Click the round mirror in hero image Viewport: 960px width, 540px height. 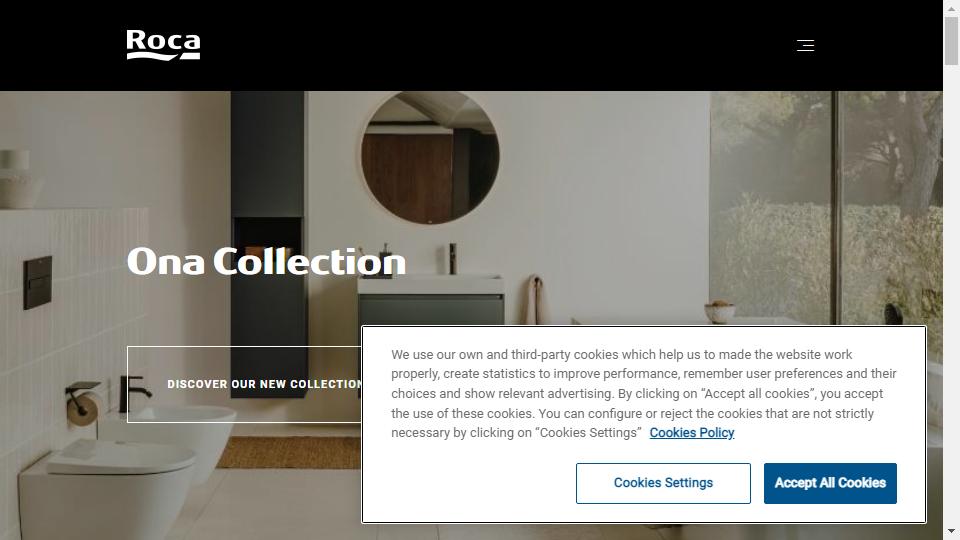click(430, 157)
